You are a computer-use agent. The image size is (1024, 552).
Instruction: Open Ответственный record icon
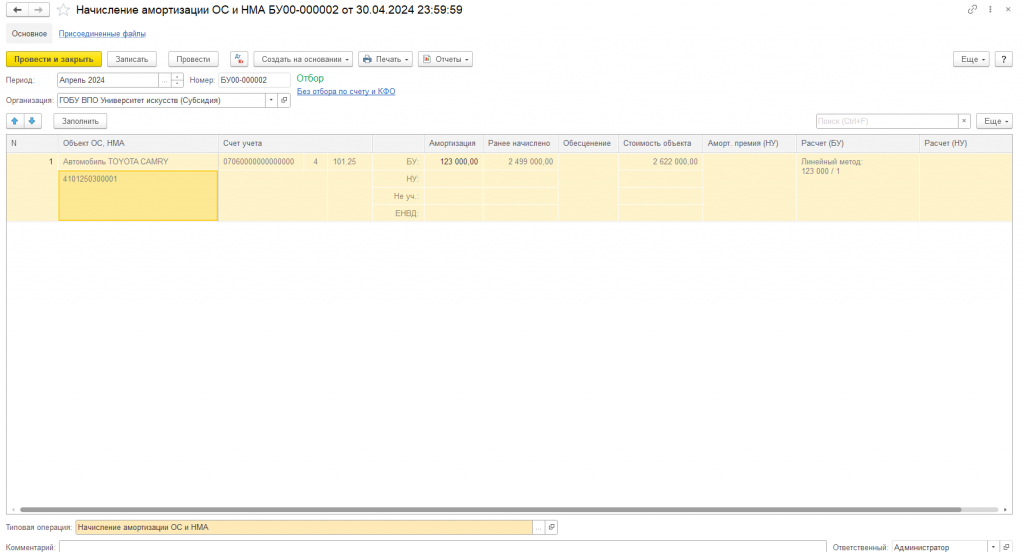coord(1006,547)
